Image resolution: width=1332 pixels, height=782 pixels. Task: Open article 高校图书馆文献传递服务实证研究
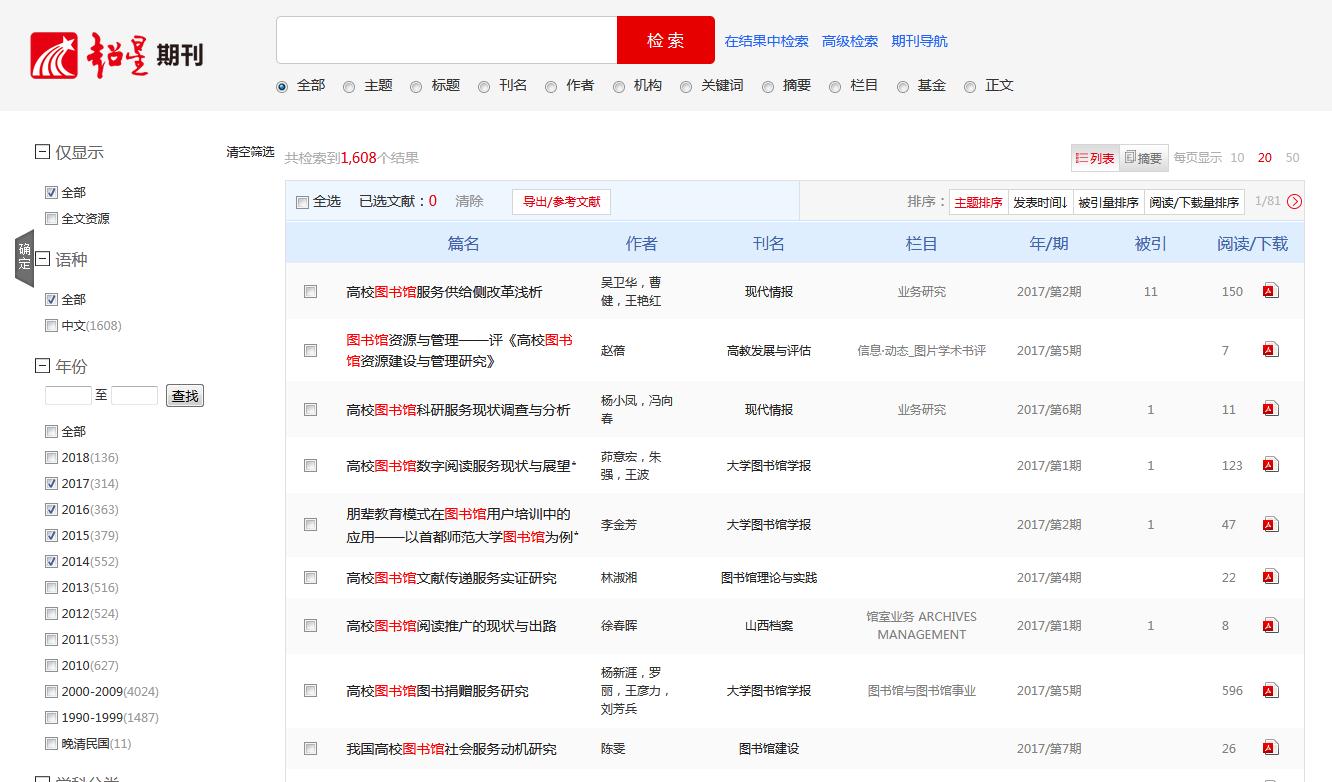(451, 578)
